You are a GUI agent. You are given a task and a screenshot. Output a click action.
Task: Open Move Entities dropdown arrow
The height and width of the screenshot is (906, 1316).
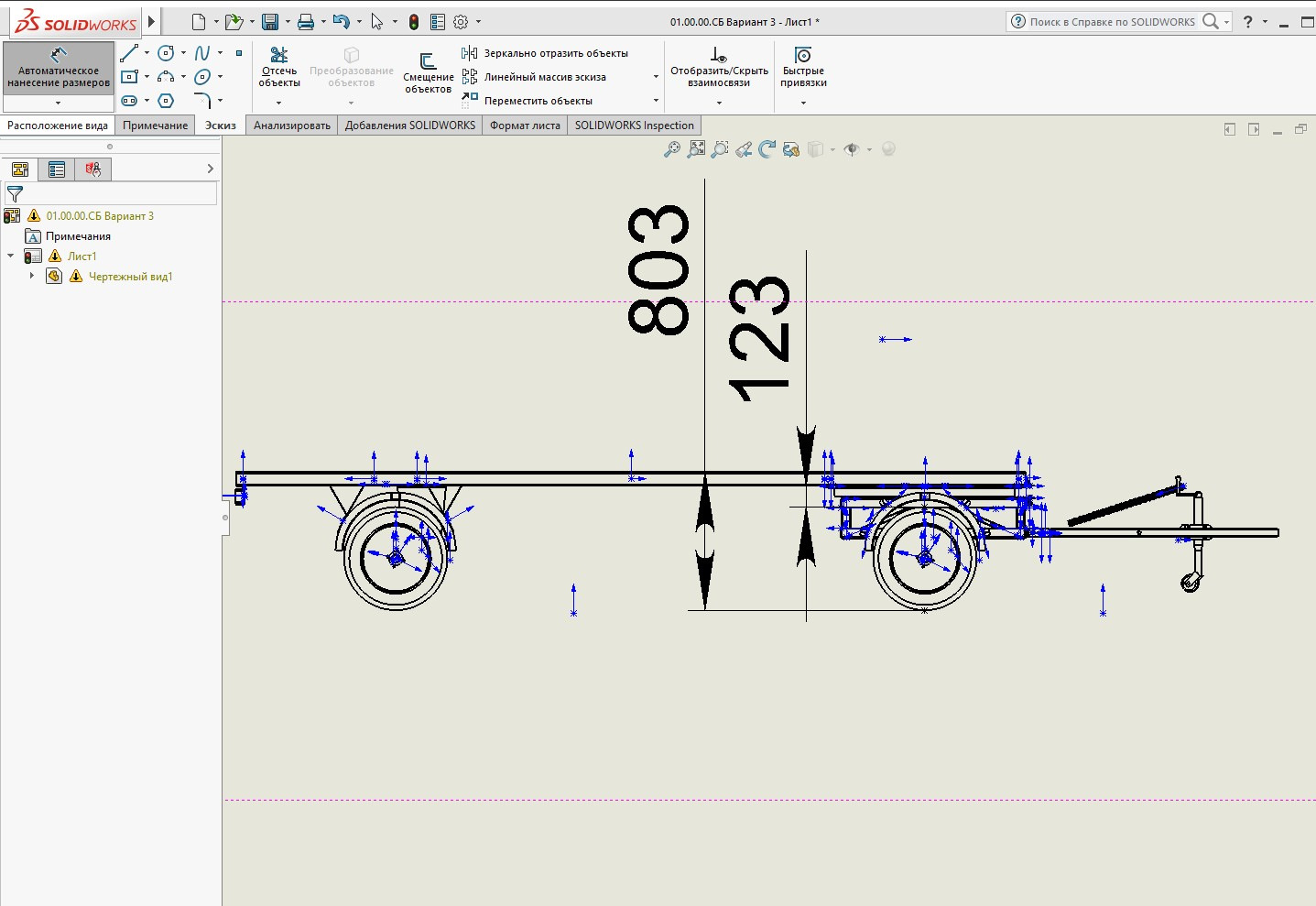[656, 101]
